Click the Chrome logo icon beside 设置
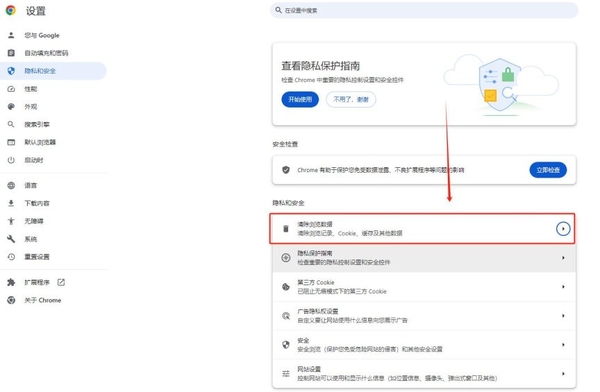The height and width of the screenshot is (392, 600). pos(11,10)
